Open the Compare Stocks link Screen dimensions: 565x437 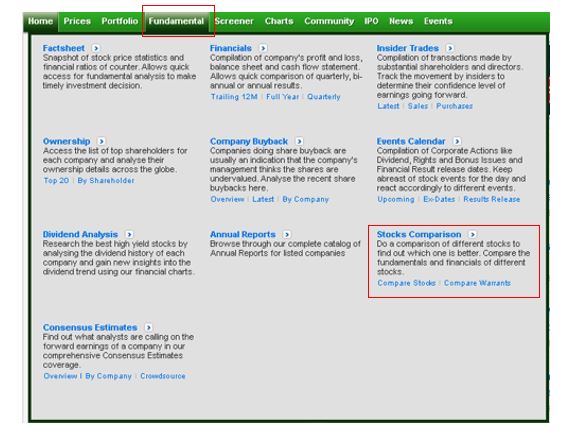406,283
